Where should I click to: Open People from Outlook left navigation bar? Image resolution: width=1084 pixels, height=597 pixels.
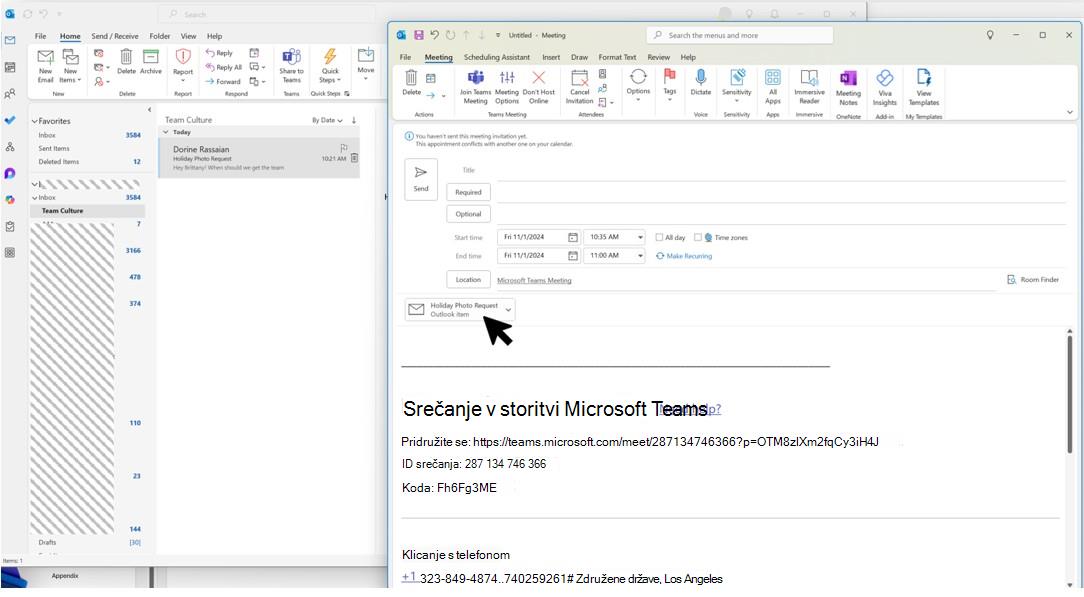(10, 93)
